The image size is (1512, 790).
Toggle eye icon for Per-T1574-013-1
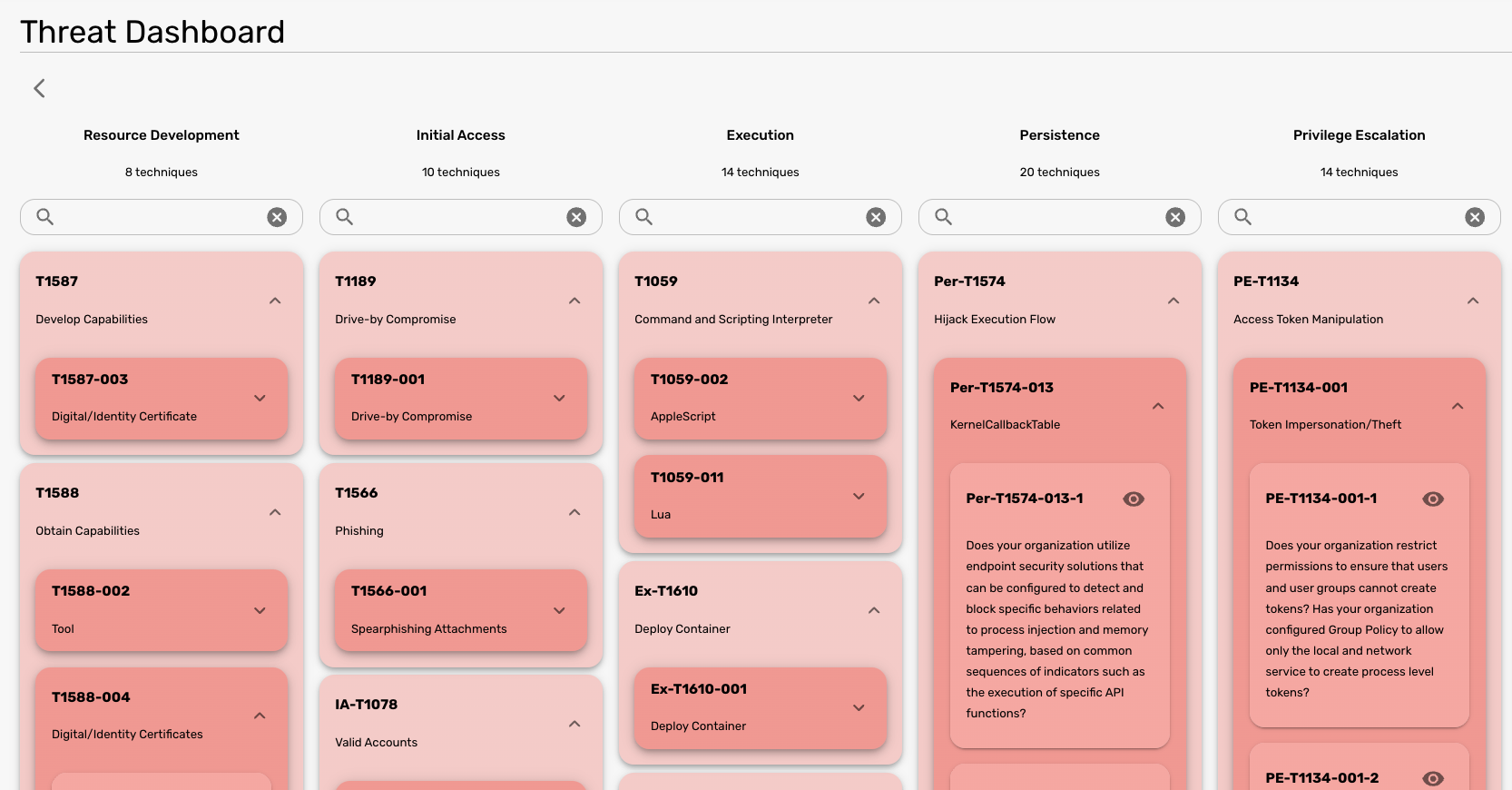1134,499
